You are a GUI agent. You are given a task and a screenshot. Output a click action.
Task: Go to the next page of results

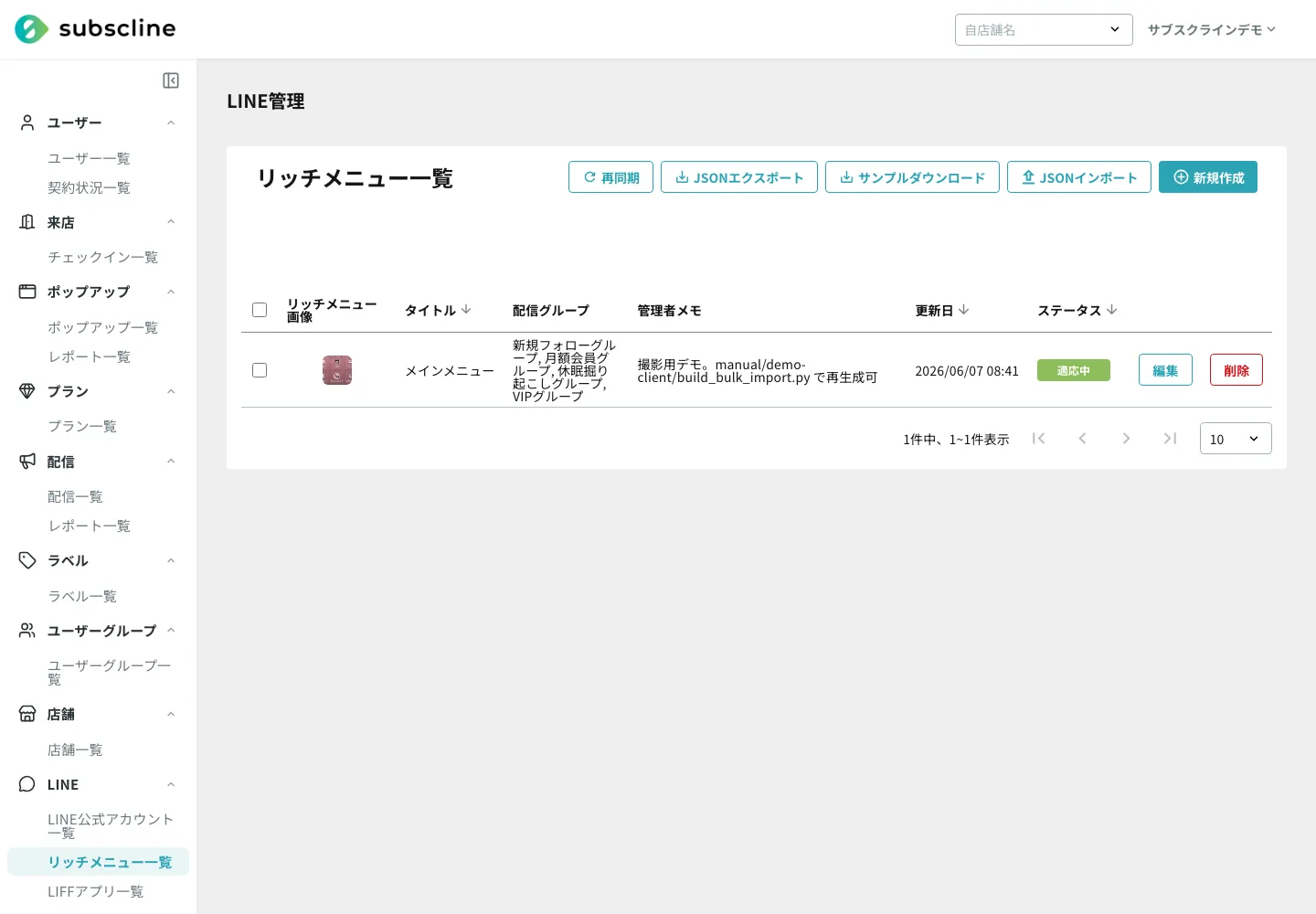coord(1126,439)
